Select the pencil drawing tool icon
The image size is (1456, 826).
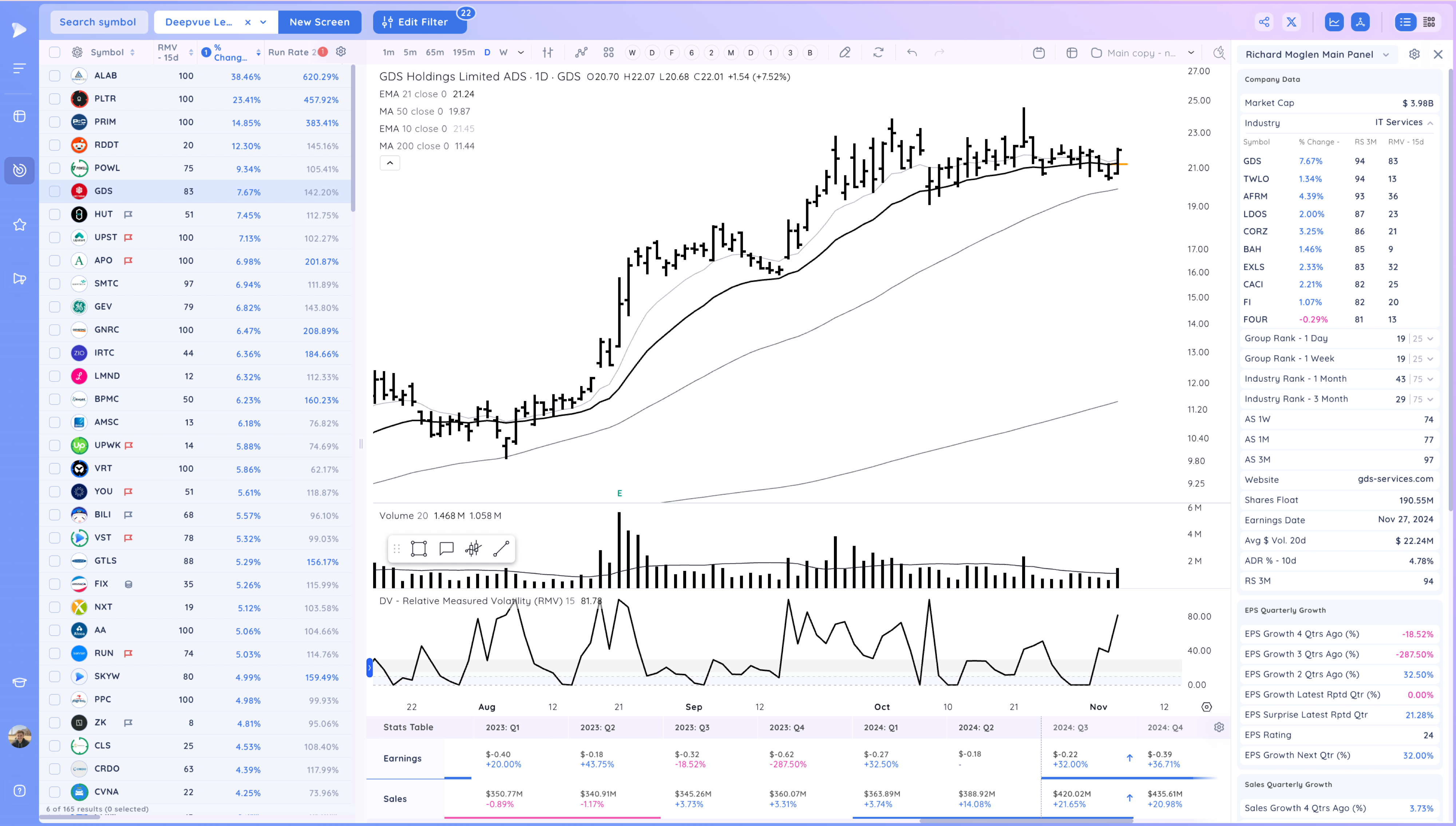845,52
